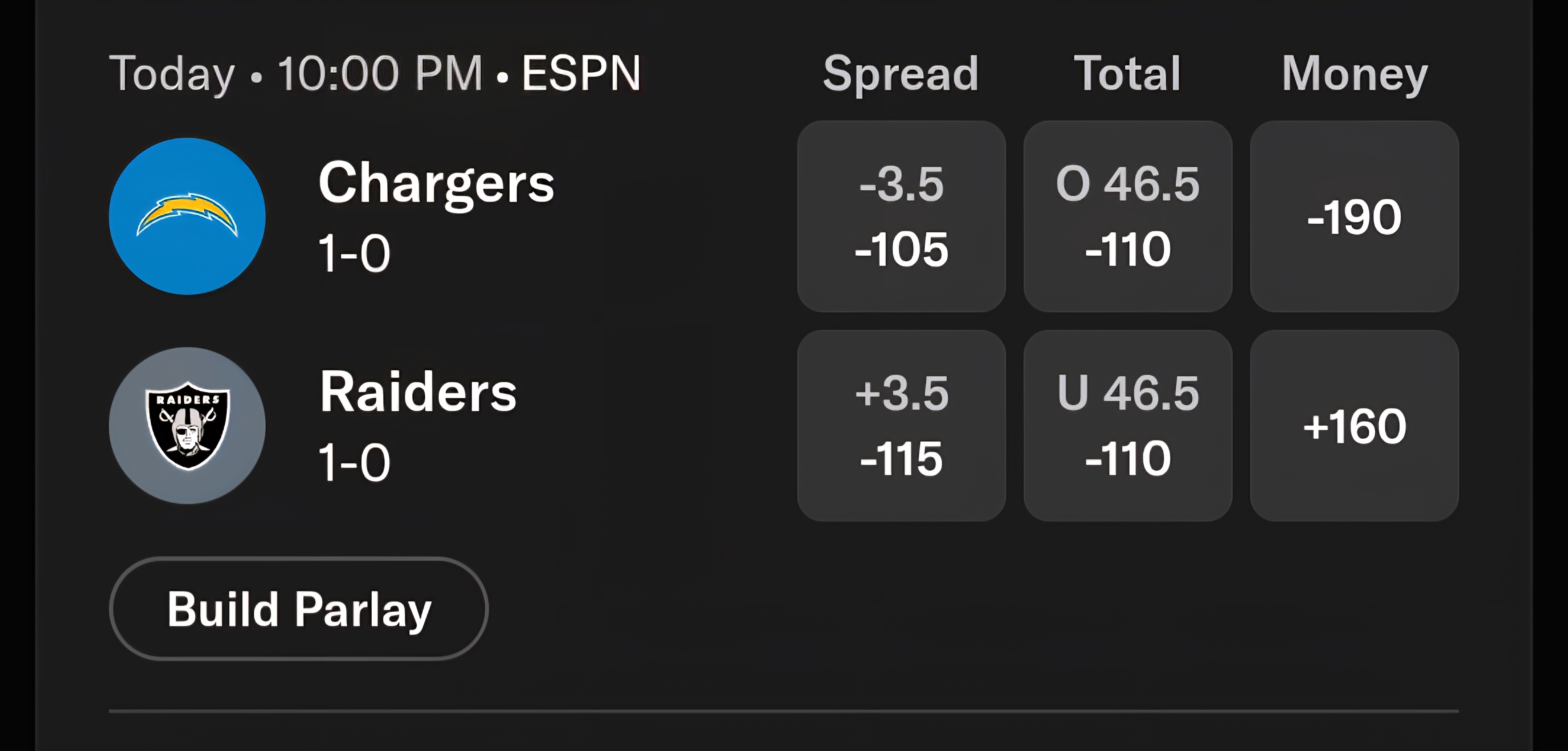
Task: Tap the Raiders team logo
Action: coord(188,426)
